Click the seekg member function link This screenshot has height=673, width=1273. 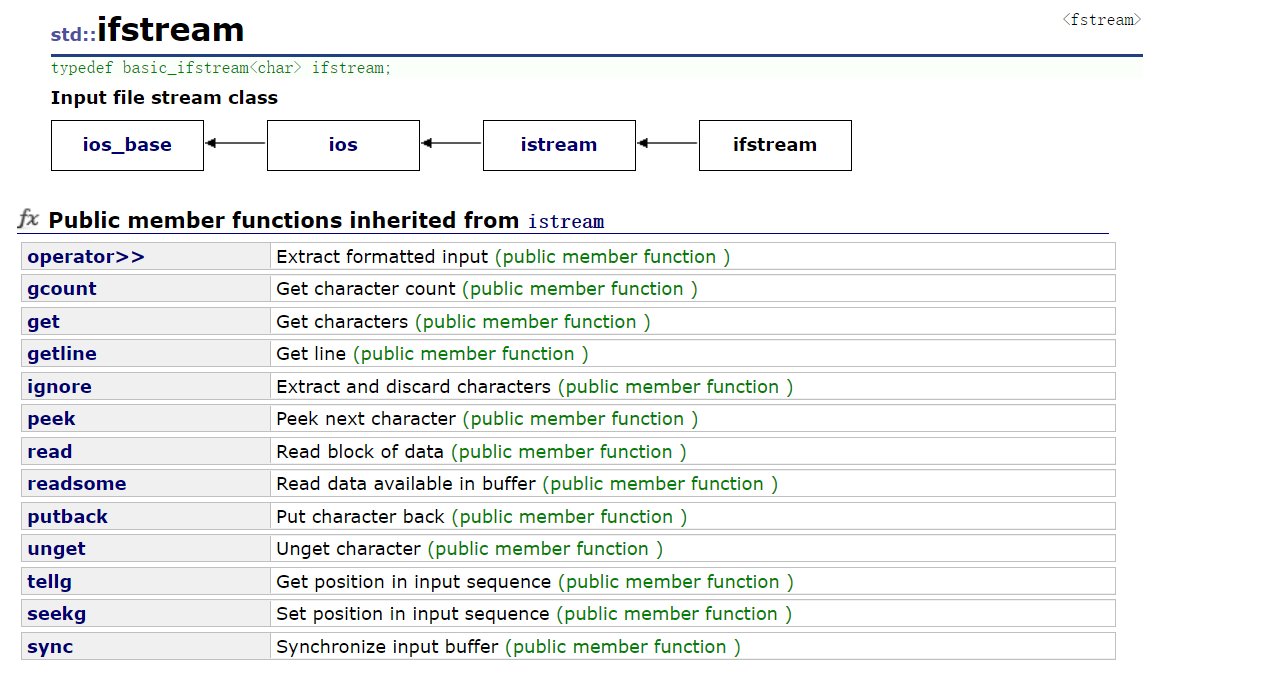point(56,613)
